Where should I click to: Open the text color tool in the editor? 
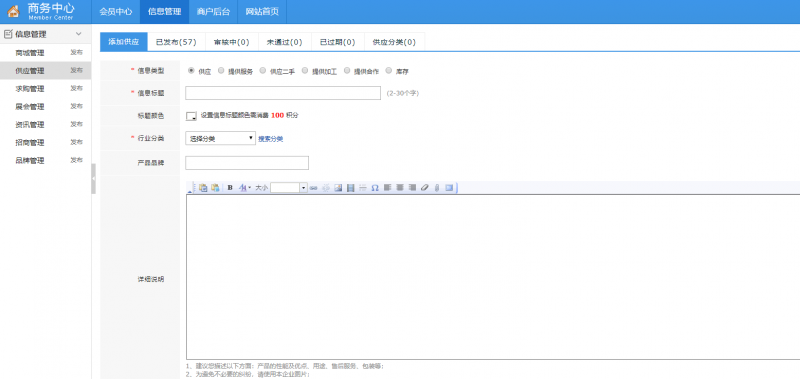[244, 188]
